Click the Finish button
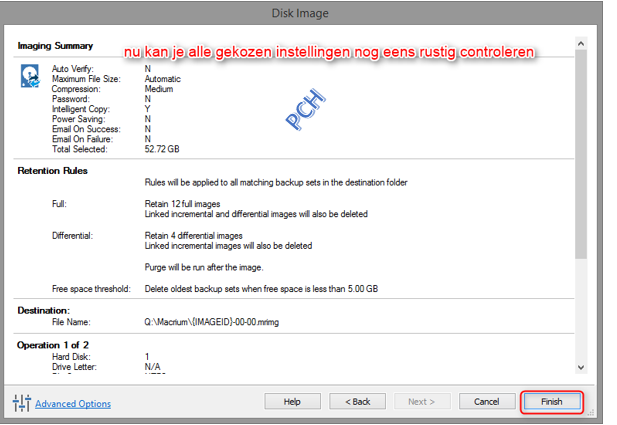 [551, 402]
